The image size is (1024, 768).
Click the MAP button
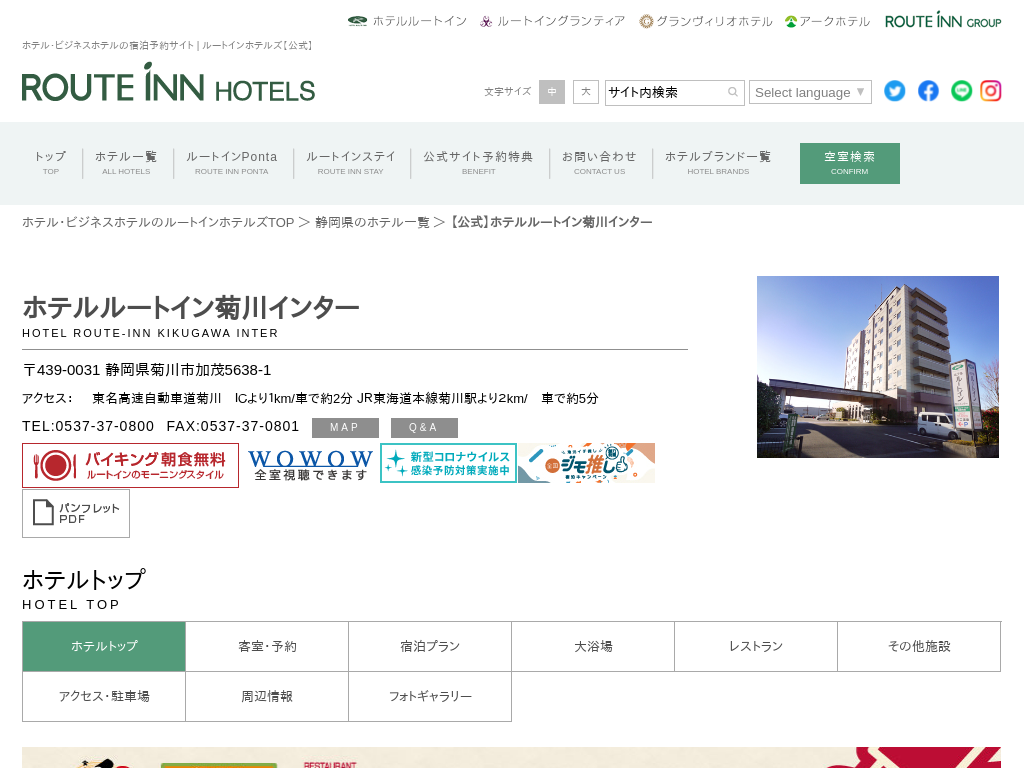(345, 428)
